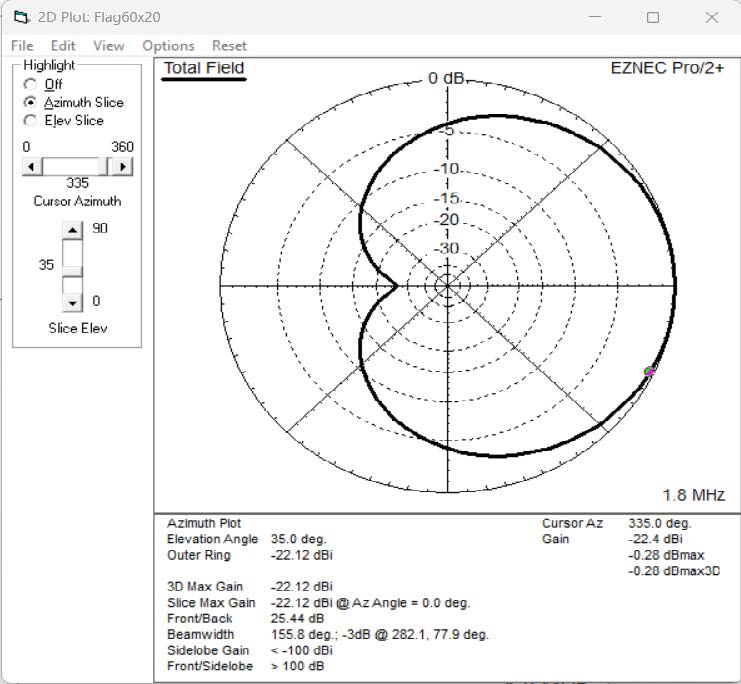This screenshot has width=741, height=684.
Task: Click the Cursor Azimuth slider thumb
Action: [107, 166]
